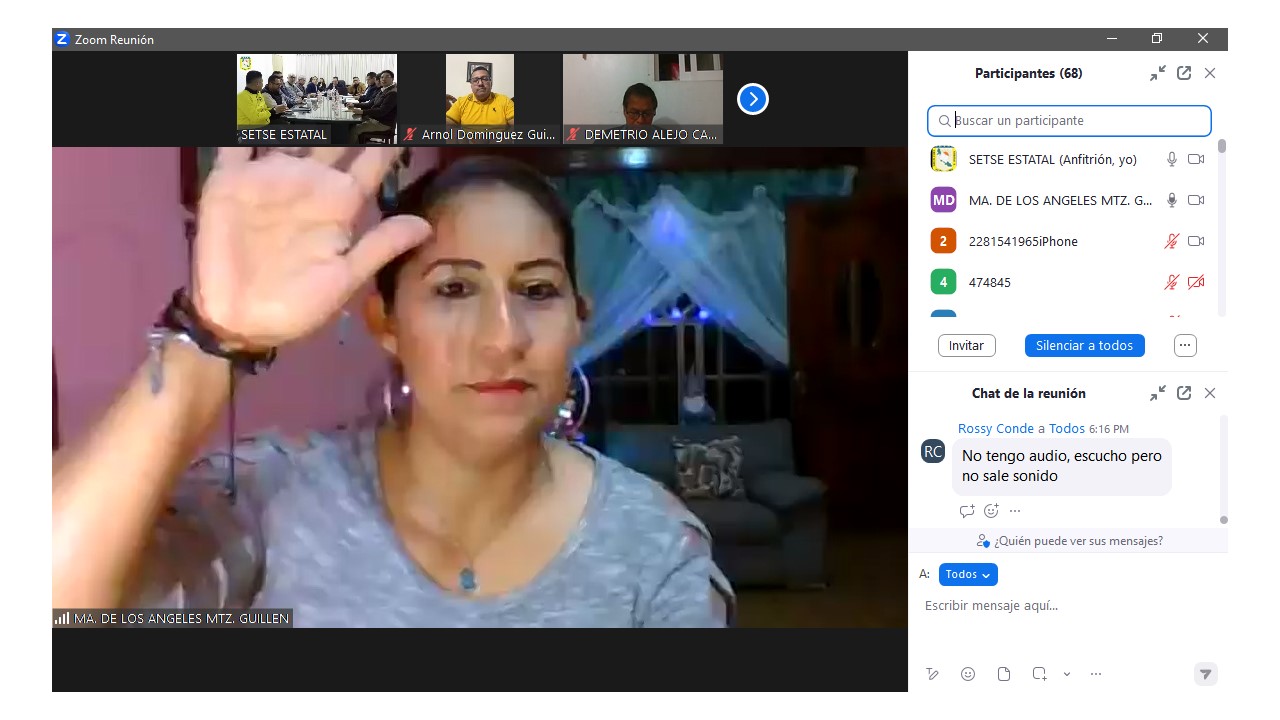The height and width of the screenshot is (720, 1280).
Task: Click the emoji picker icon in chat toolbar
Action: pyautogui.click(x=968, y=674)
